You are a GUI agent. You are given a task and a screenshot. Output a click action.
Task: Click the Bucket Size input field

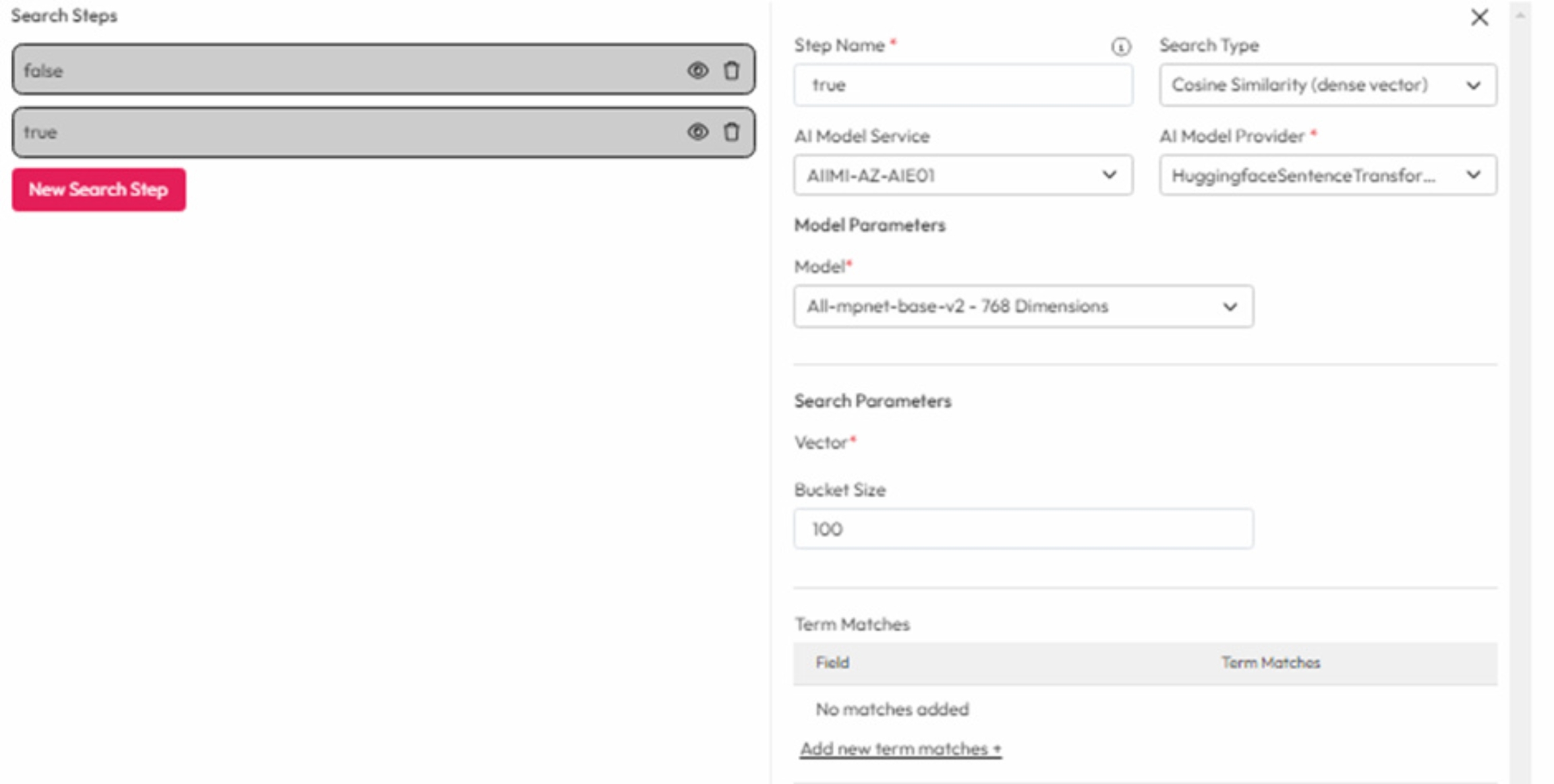[1023, 529]
